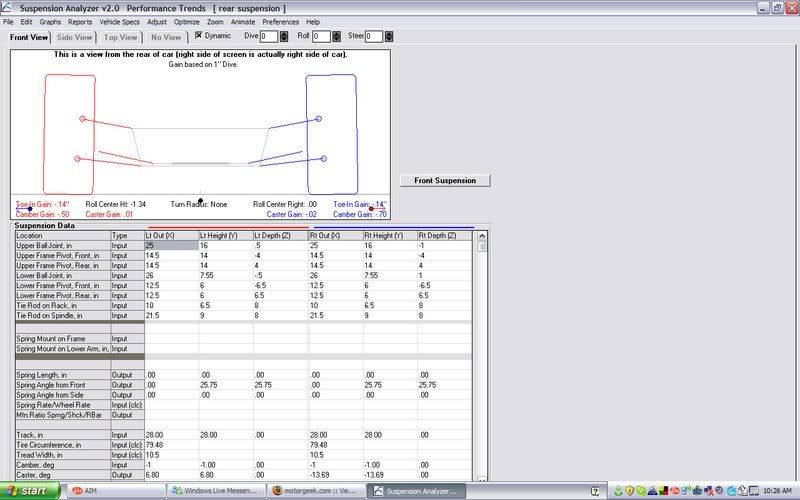The height and width of the screenshot is (500, 800).
Task: Toggle the Dynamic checkbox
Action: (x=199, y=36)
